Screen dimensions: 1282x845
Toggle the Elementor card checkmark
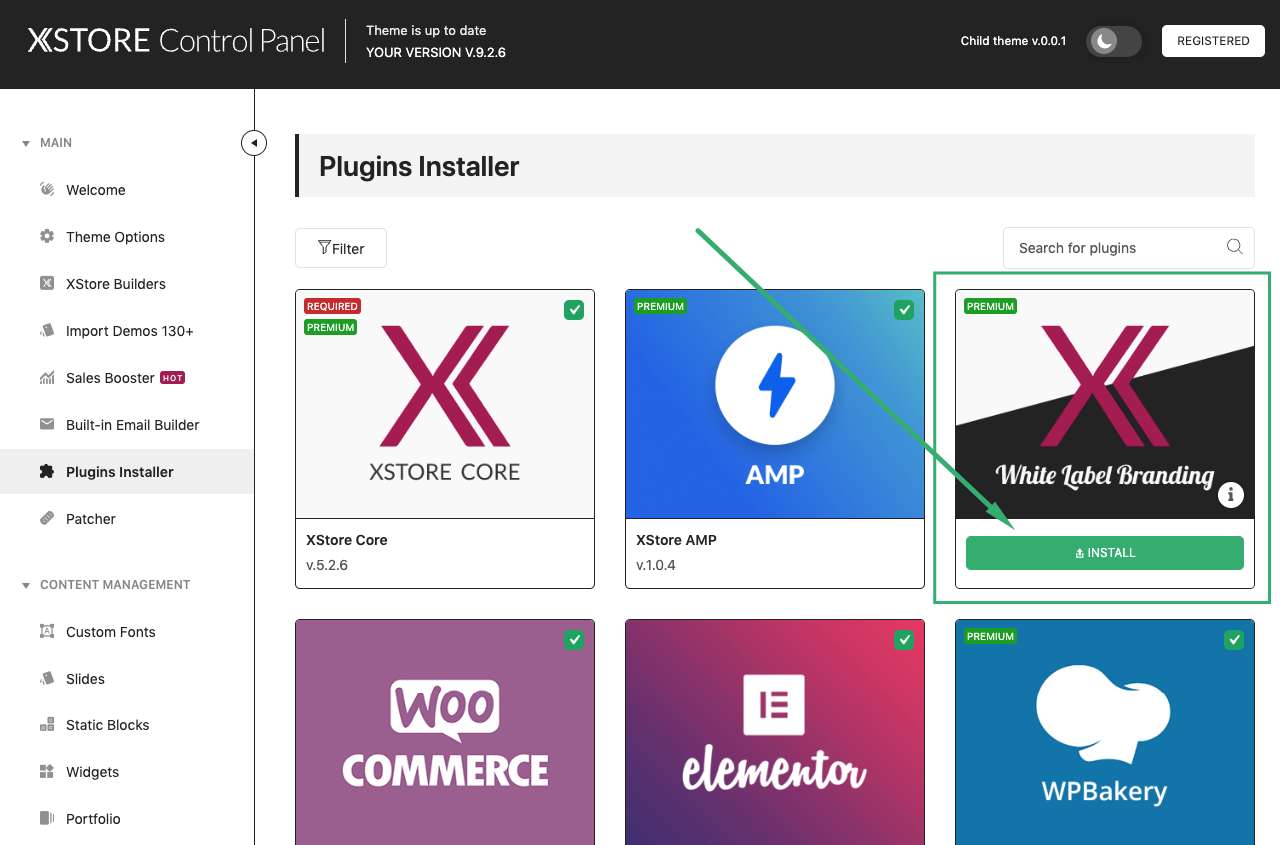[x=904, y=640]
